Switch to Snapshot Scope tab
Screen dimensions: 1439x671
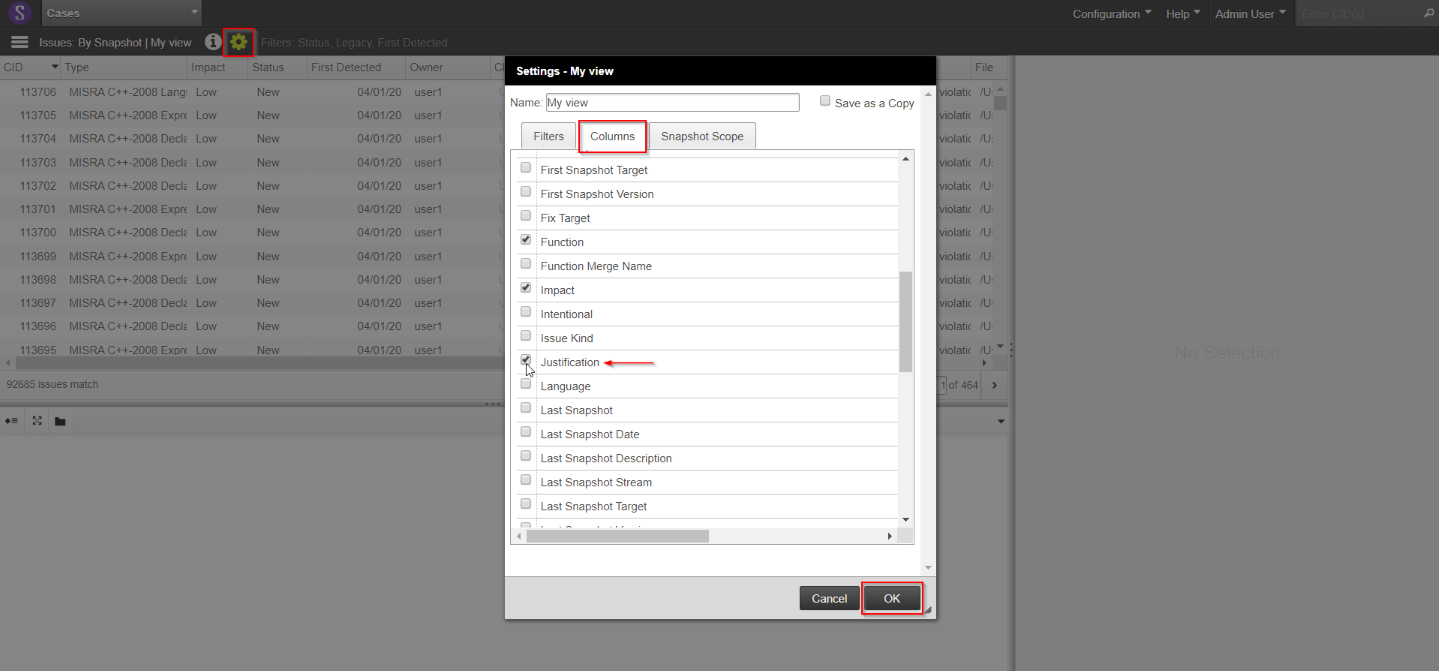[x=702, y=136]
